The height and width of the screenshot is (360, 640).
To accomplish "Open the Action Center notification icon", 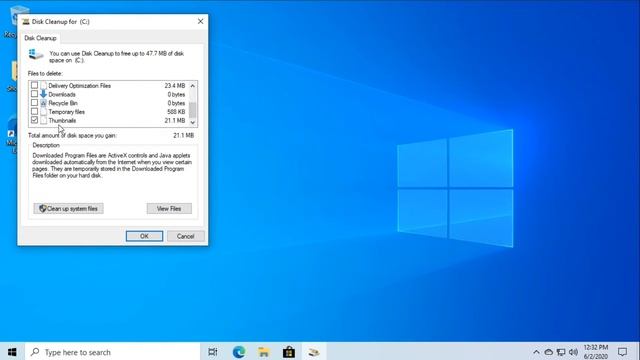I will [x=622, y=352].
